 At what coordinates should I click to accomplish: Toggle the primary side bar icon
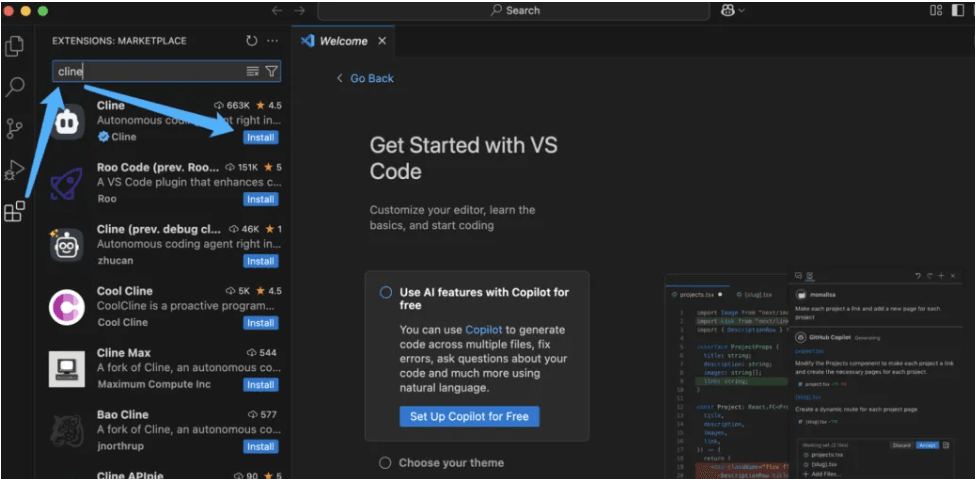(958, 11)
